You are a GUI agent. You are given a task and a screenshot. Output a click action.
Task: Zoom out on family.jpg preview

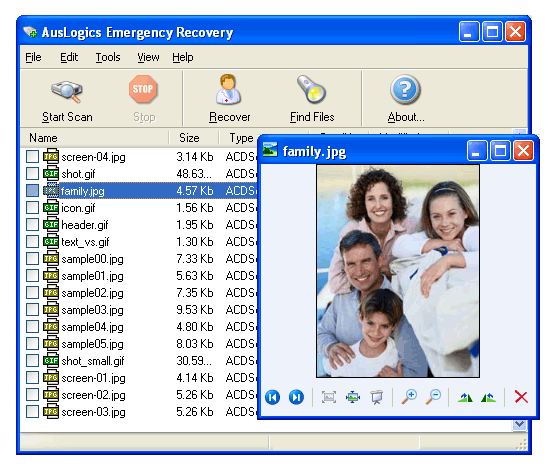click(433, 397)
